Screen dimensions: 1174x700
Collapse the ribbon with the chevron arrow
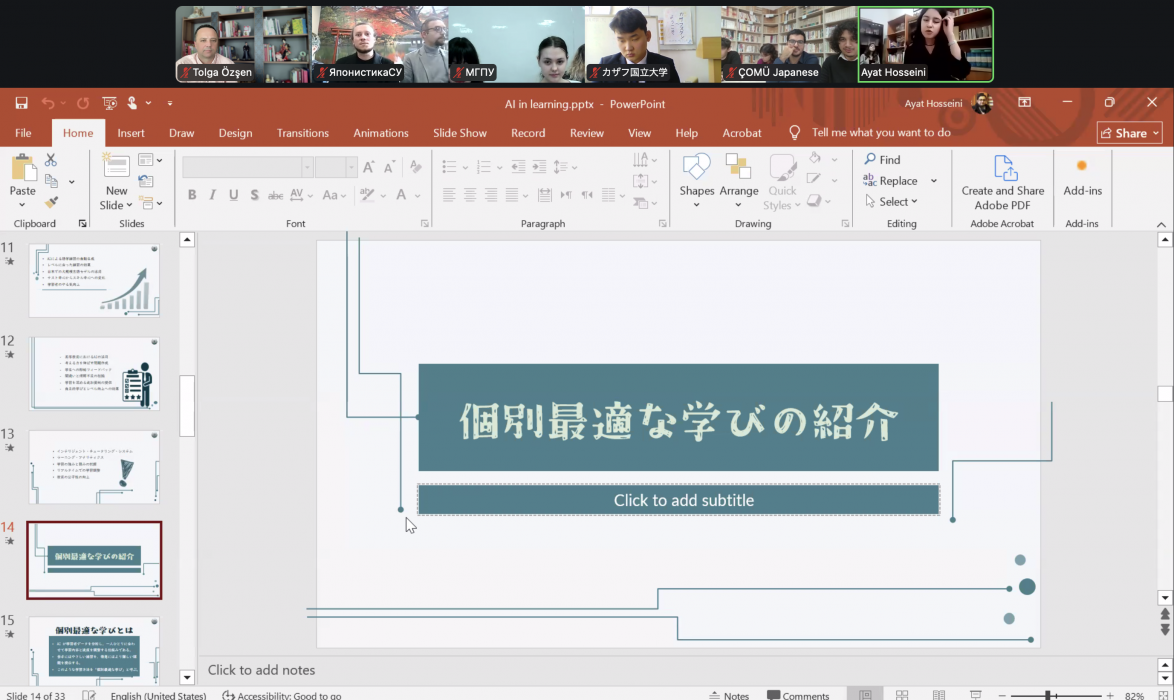coord(1161,224)
